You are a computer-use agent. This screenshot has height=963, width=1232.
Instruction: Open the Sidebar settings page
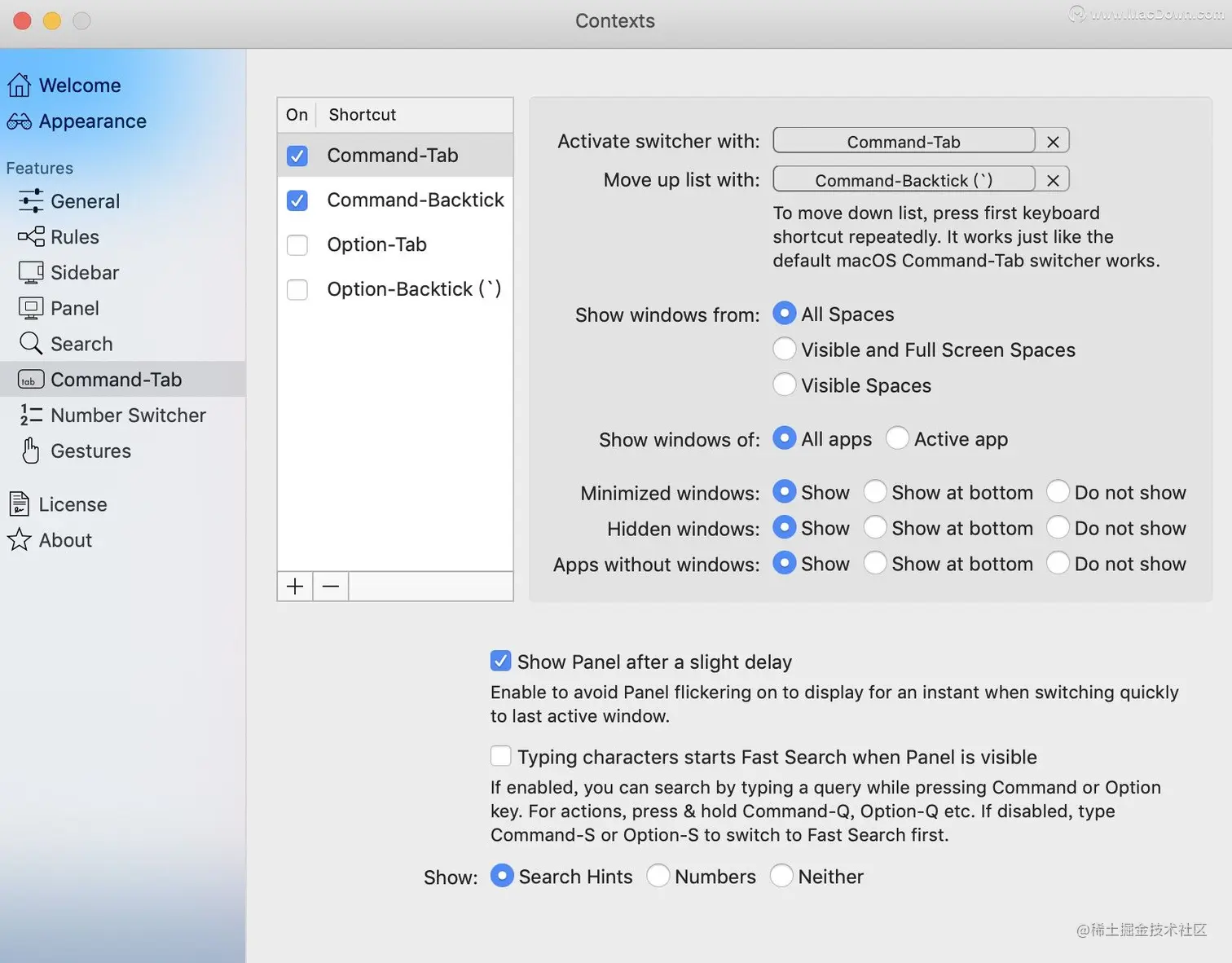85,273
